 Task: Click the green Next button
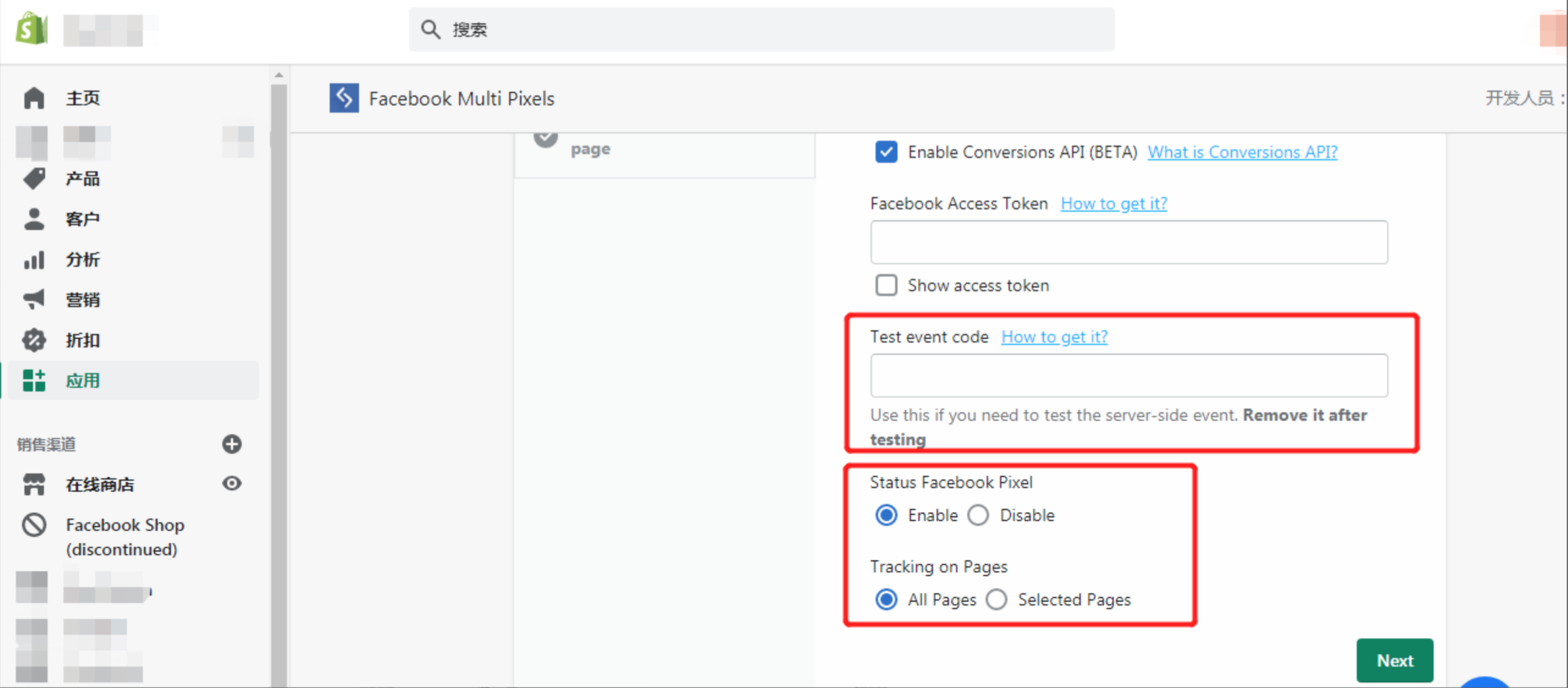click(1395, 661)
